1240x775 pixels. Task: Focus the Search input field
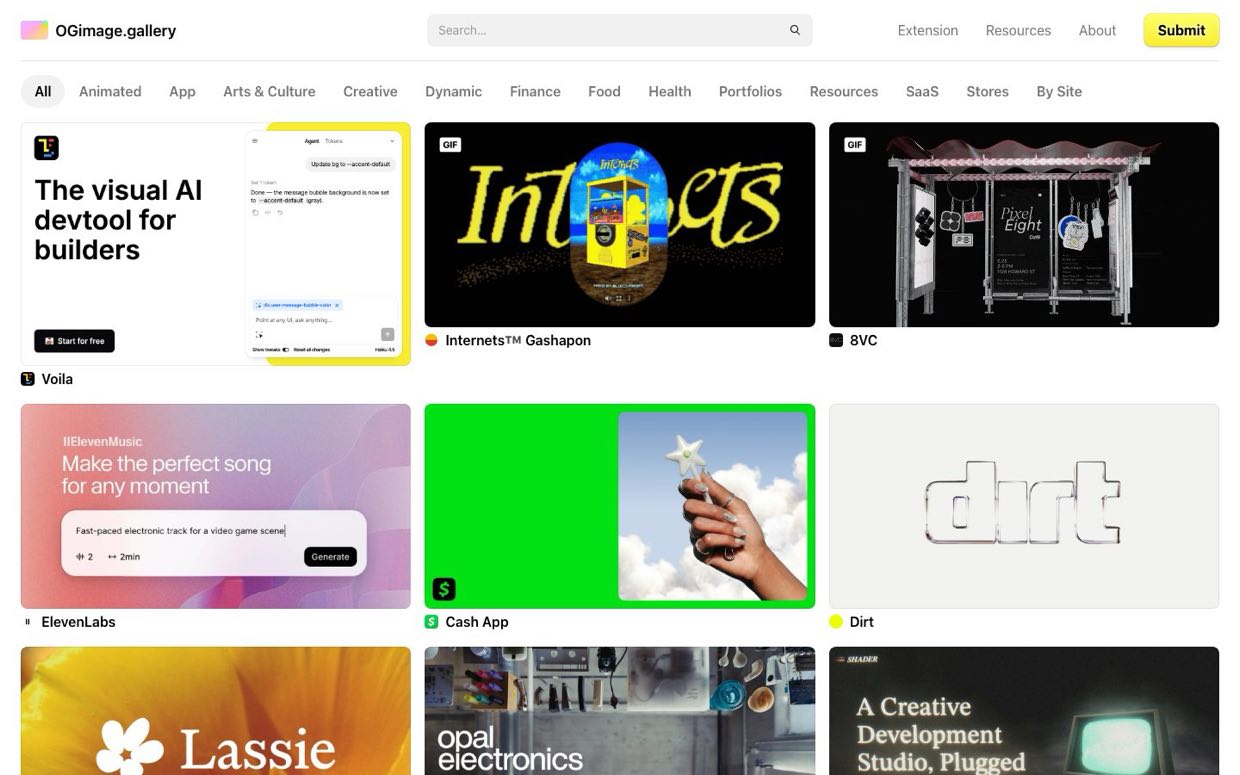click(x=619, y=30)
